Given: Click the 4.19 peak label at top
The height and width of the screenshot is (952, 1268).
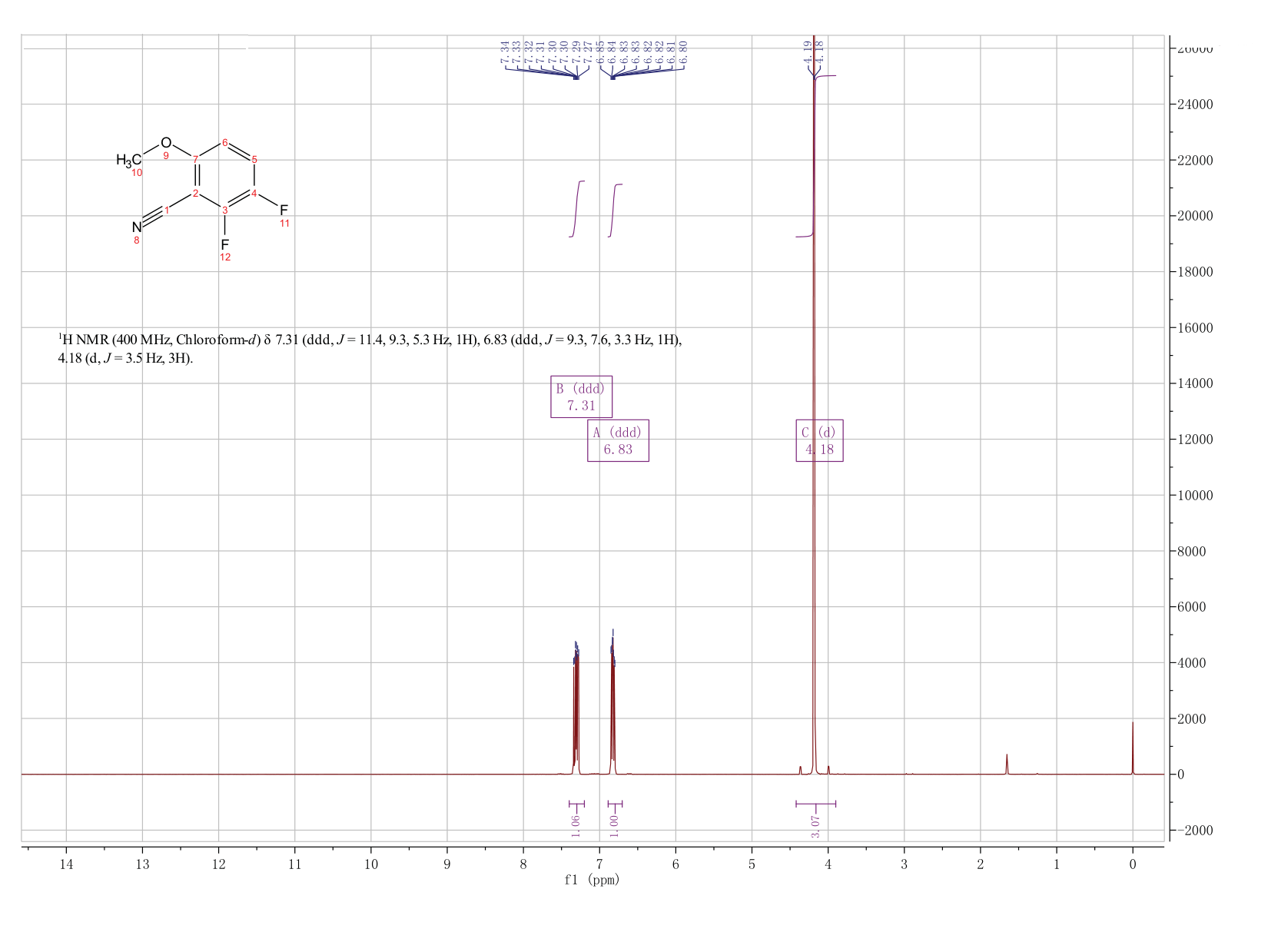Looking at the screenshot, I should point(808,51).
